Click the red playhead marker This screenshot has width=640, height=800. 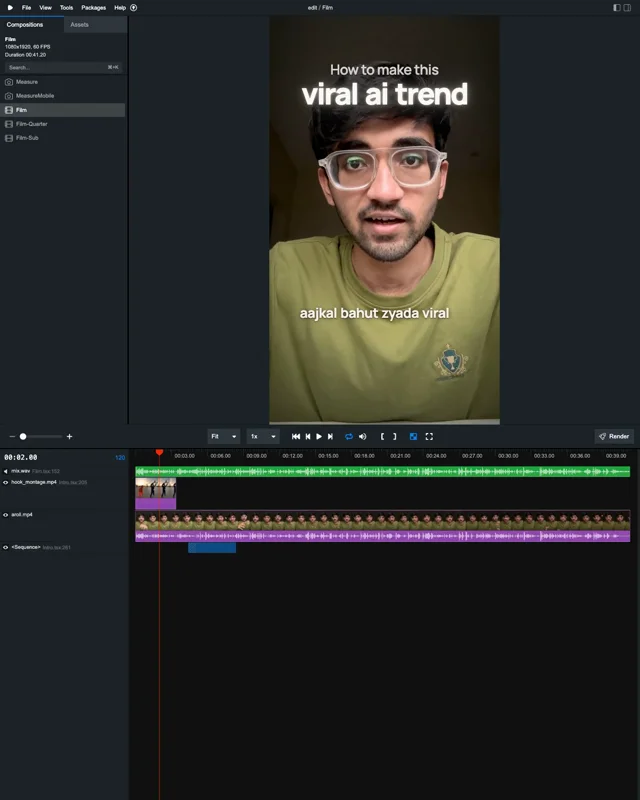pyautogui.click(x=159, y=453)
